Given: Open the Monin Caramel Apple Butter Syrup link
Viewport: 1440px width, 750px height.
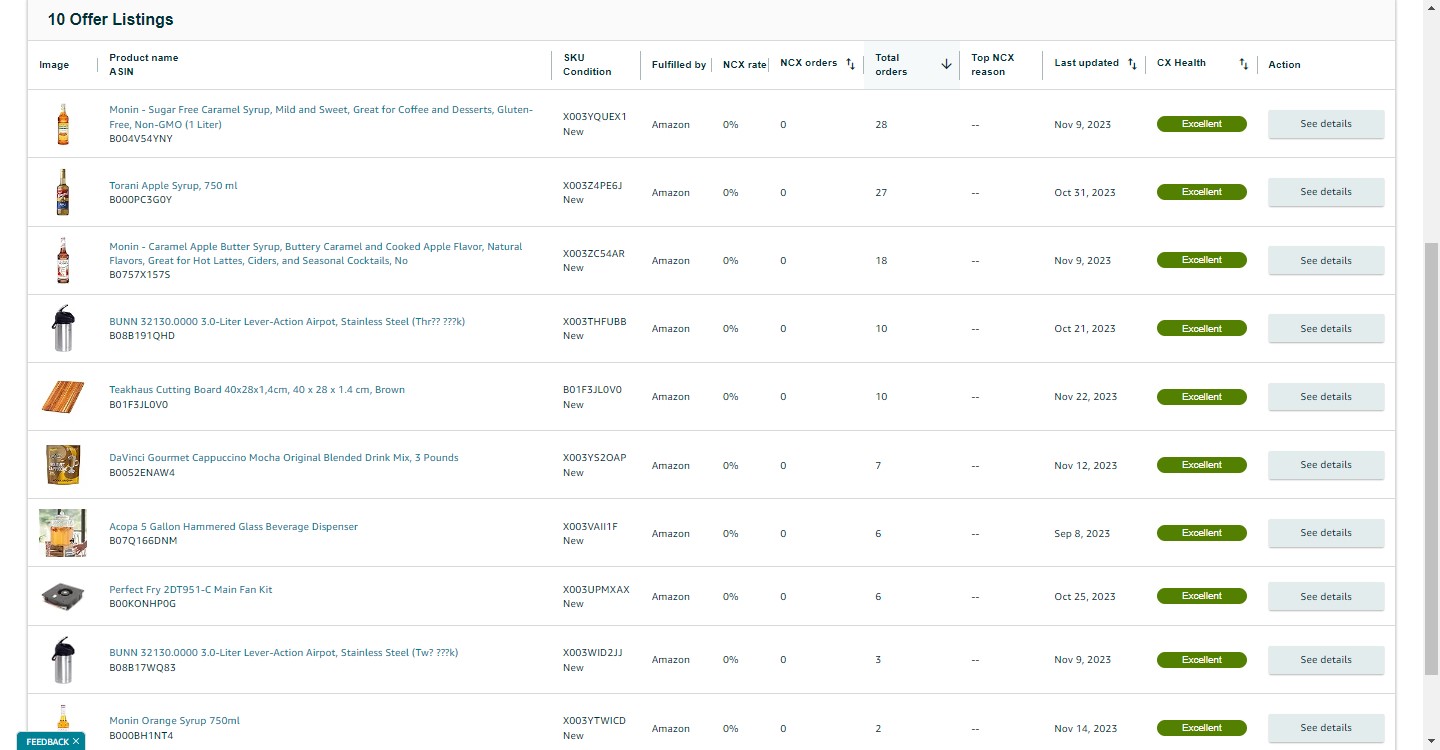Looking at the screenshot, I should point(316,254).
